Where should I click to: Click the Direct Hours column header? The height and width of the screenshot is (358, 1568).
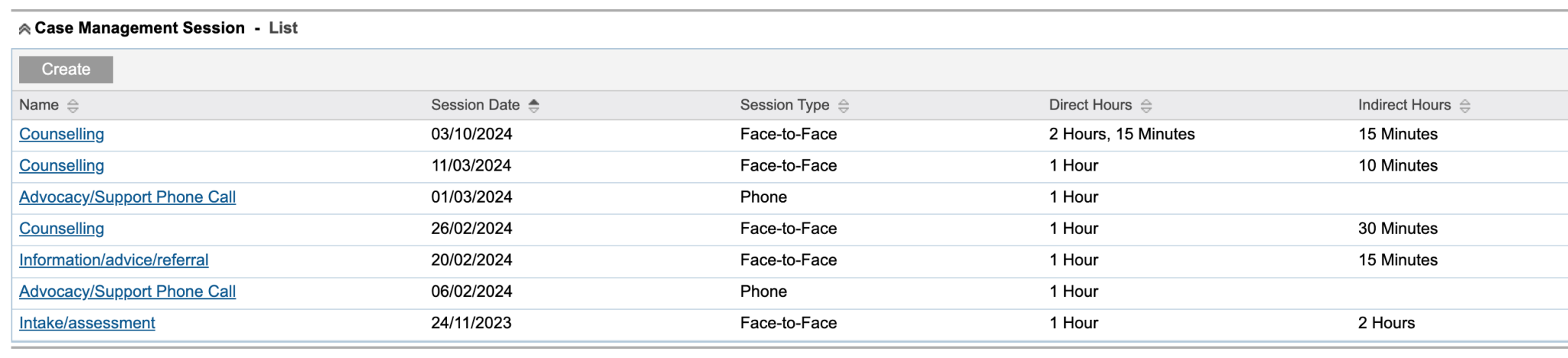coord(1089,106)
